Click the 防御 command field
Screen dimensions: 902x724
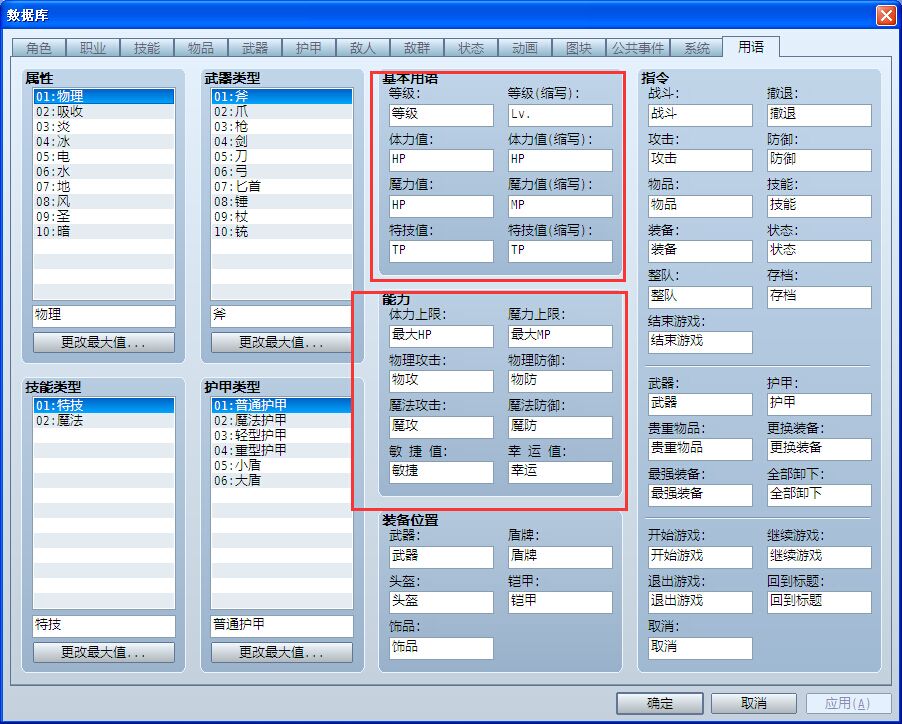point(819,160)
